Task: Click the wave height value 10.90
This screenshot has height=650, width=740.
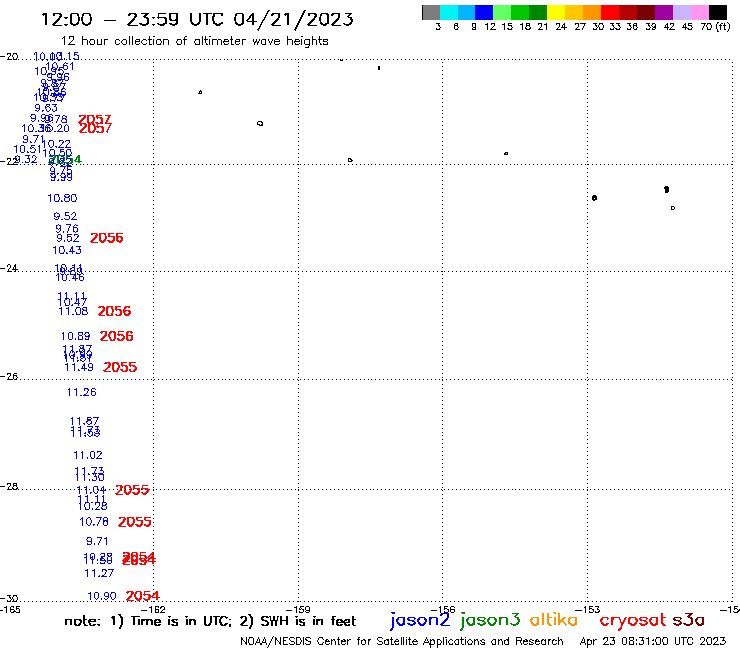Action: coord(102,596)
